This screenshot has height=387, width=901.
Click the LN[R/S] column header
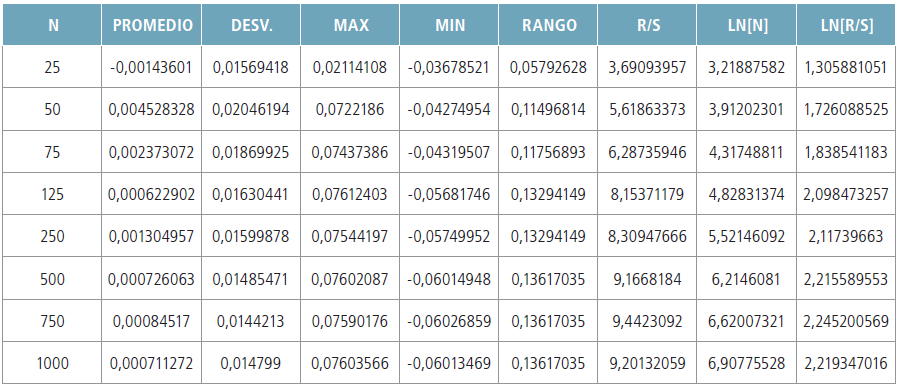tap(846, 25)
